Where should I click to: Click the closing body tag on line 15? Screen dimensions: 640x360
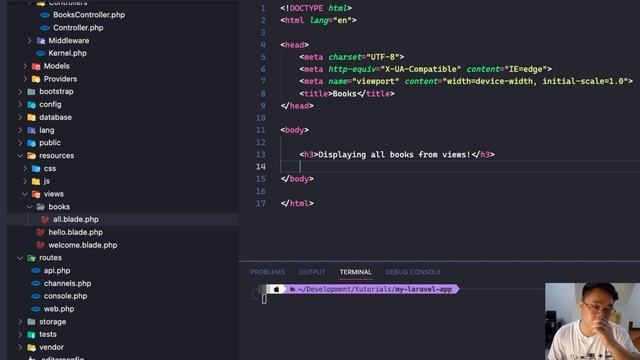[297, 179]
